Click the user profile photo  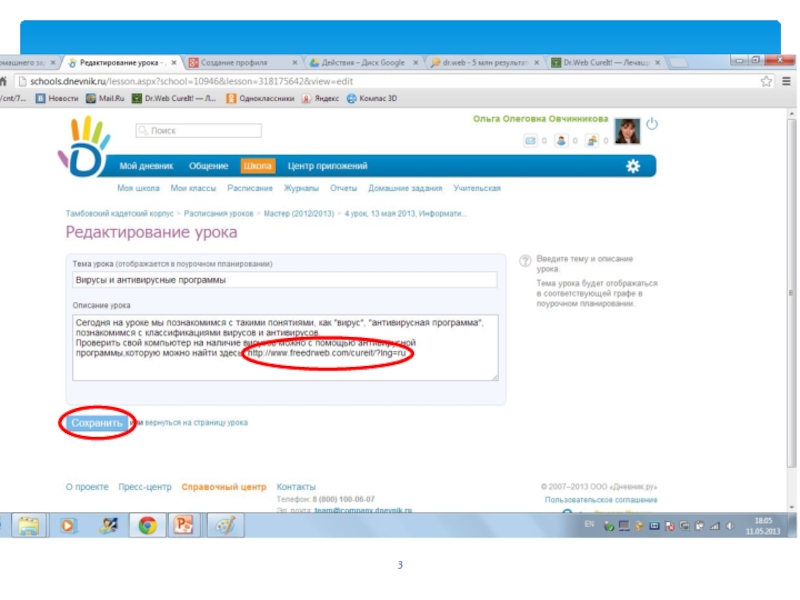(627, 131)
